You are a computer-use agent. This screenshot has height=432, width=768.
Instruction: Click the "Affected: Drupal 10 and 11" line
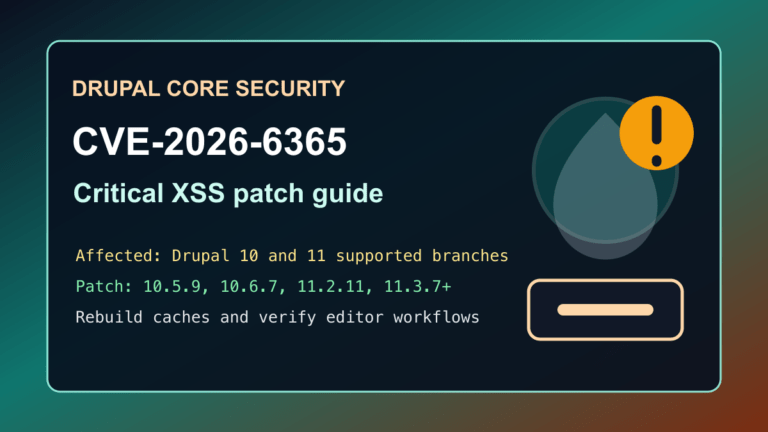[292, 256]
